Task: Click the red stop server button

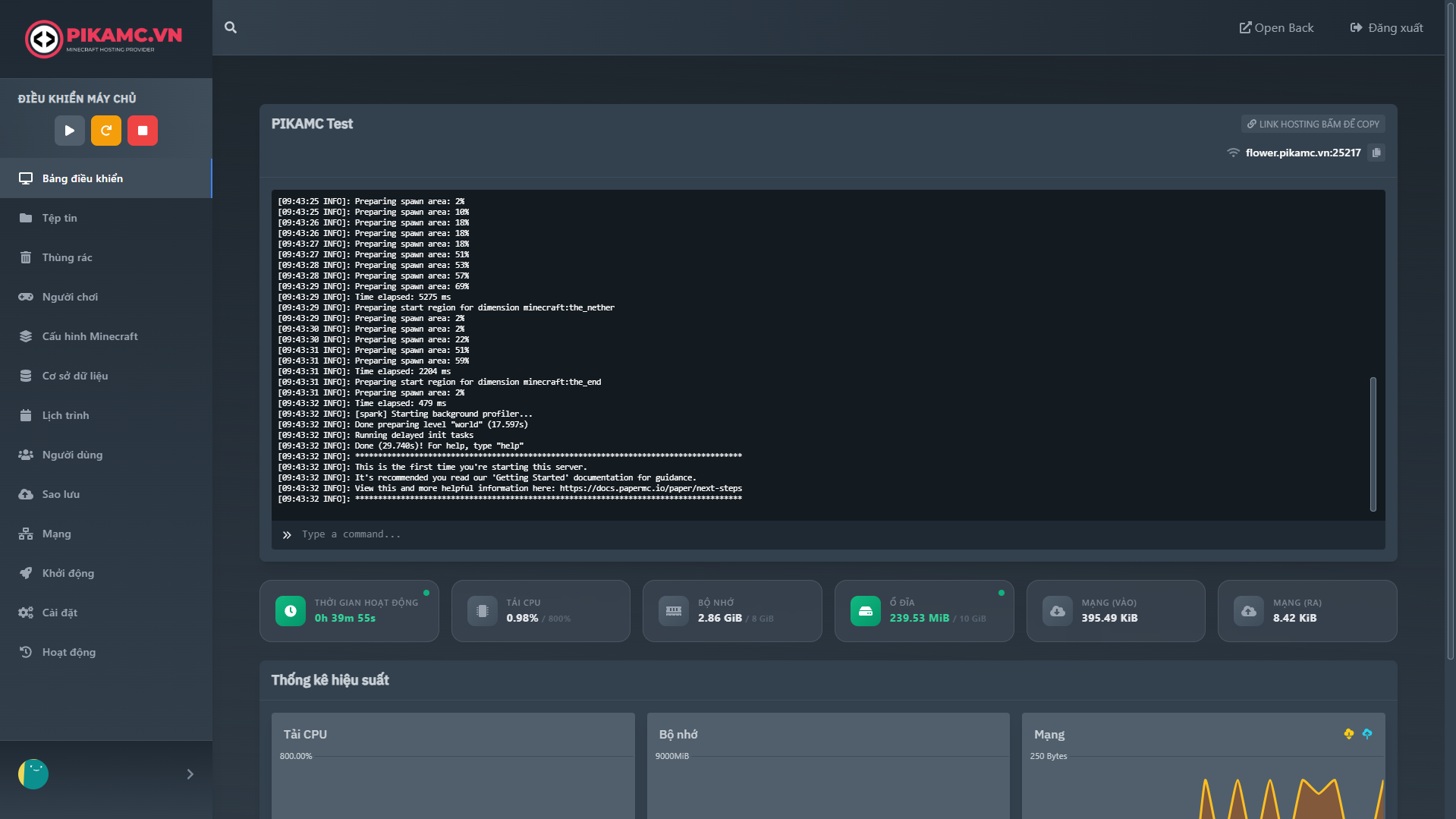Action: (142, 131)
